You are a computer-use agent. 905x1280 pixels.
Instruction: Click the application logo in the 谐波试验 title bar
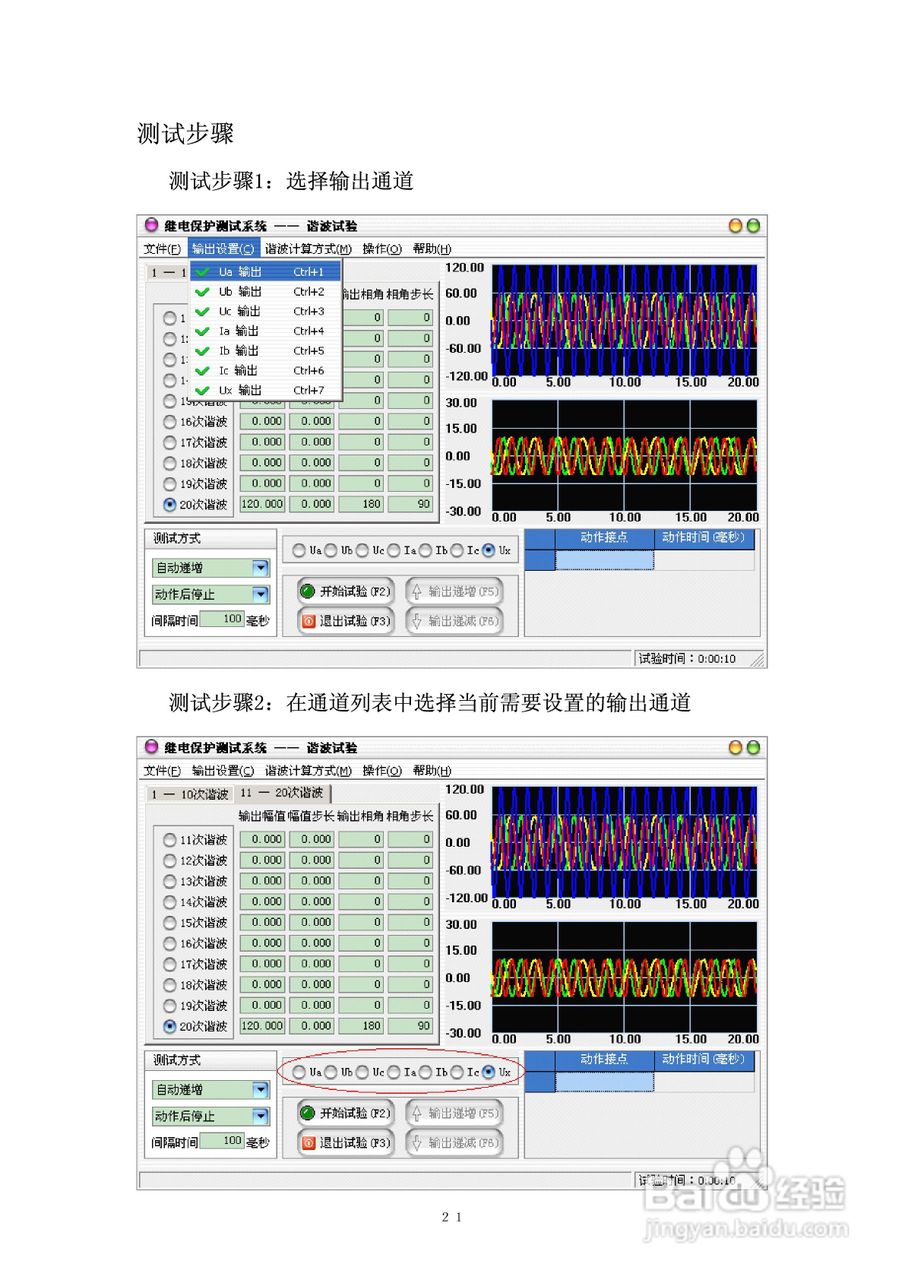point(151,225)
